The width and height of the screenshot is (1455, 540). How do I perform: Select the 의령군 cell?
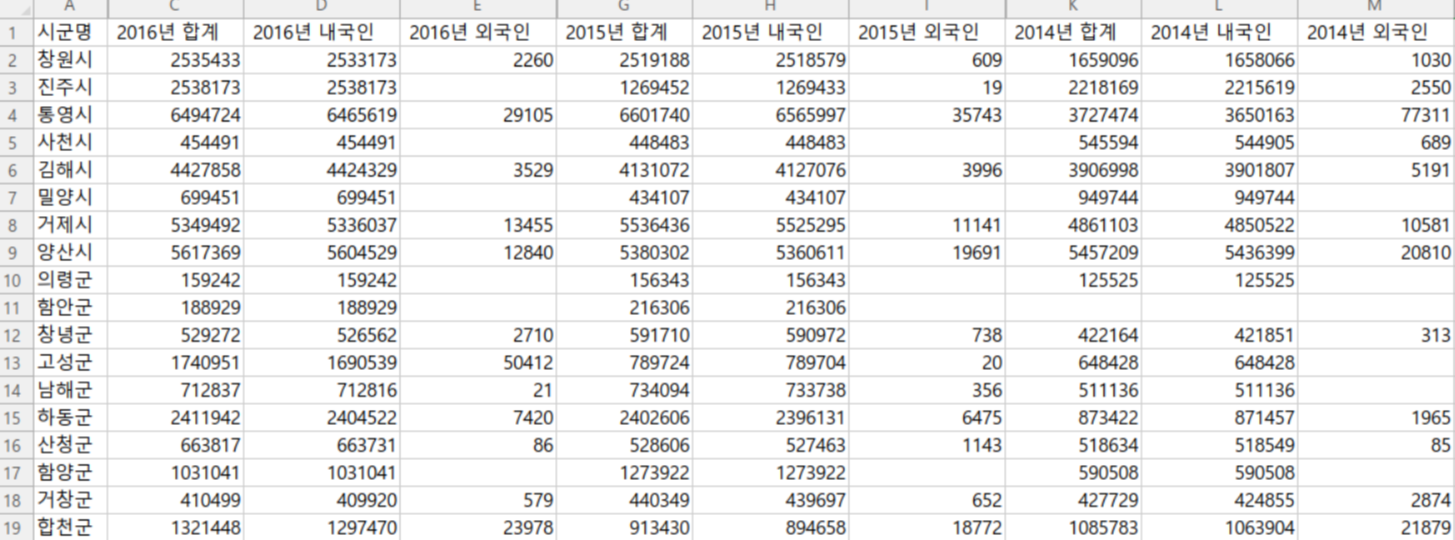click(x=69, y=280)
